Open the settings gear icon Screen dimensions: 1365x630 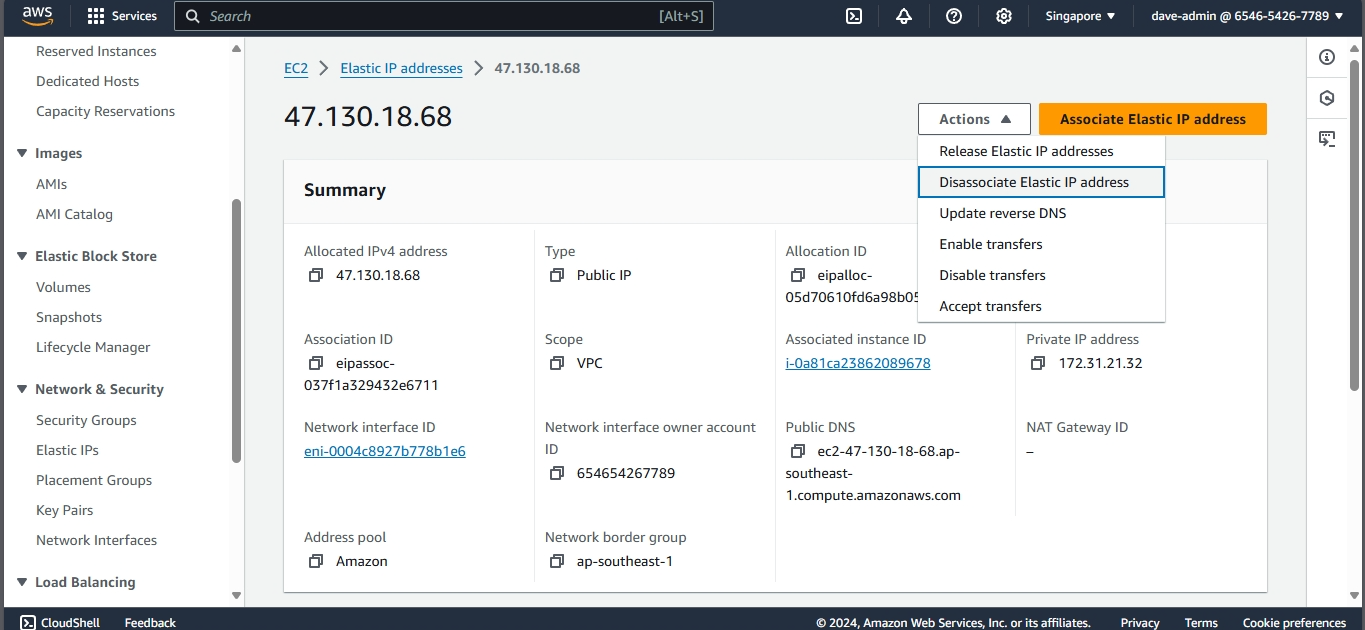(1004, 16)
